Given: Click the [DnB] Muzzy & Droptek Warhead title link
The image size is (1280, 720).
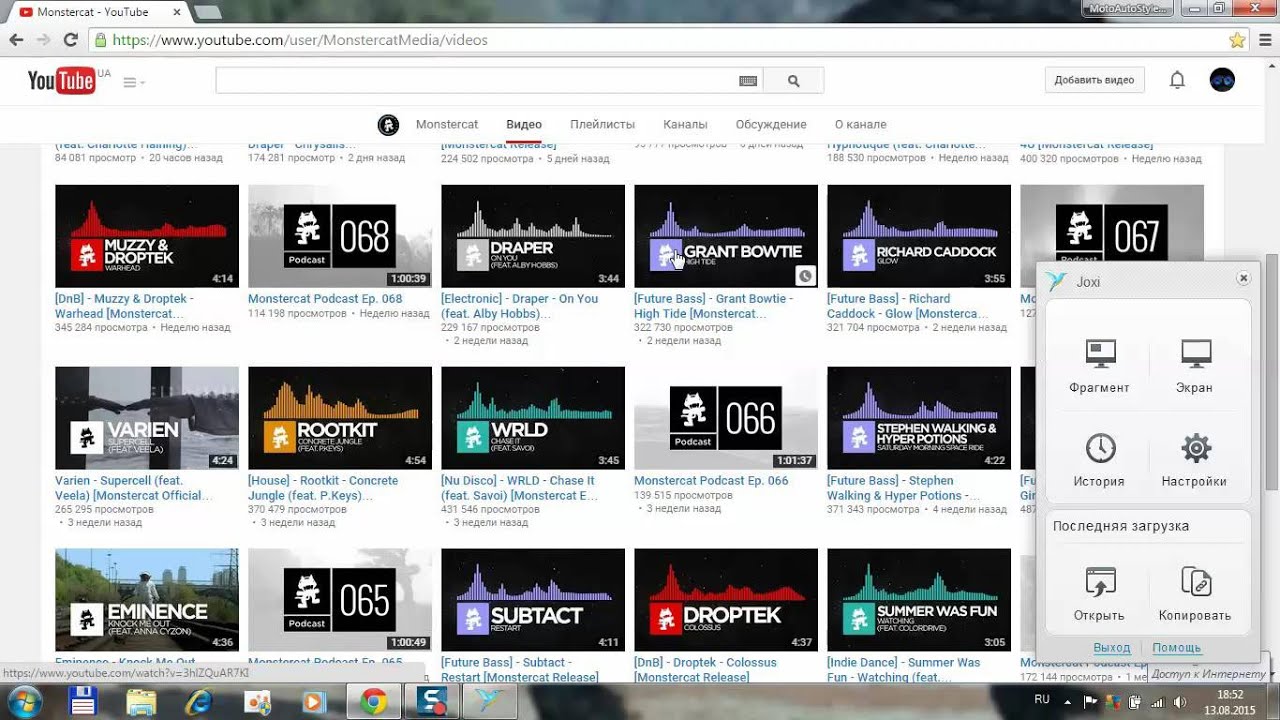Looking at the screenshot, I should pyautogui.click(x=125, y=306).
